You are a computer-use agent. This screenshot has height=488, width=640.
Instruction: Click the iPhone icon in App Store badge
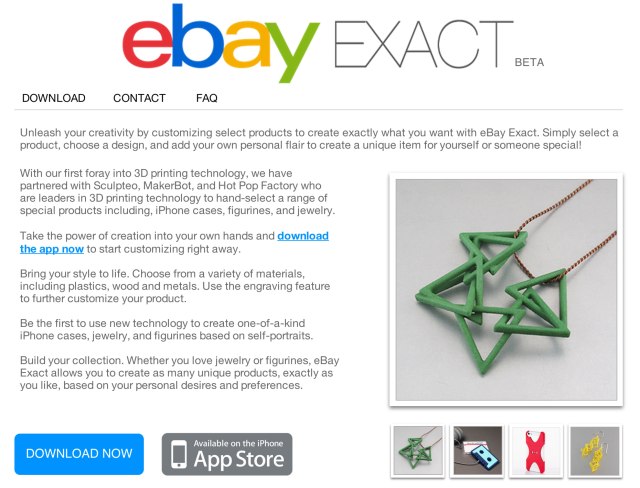[178, 454]
